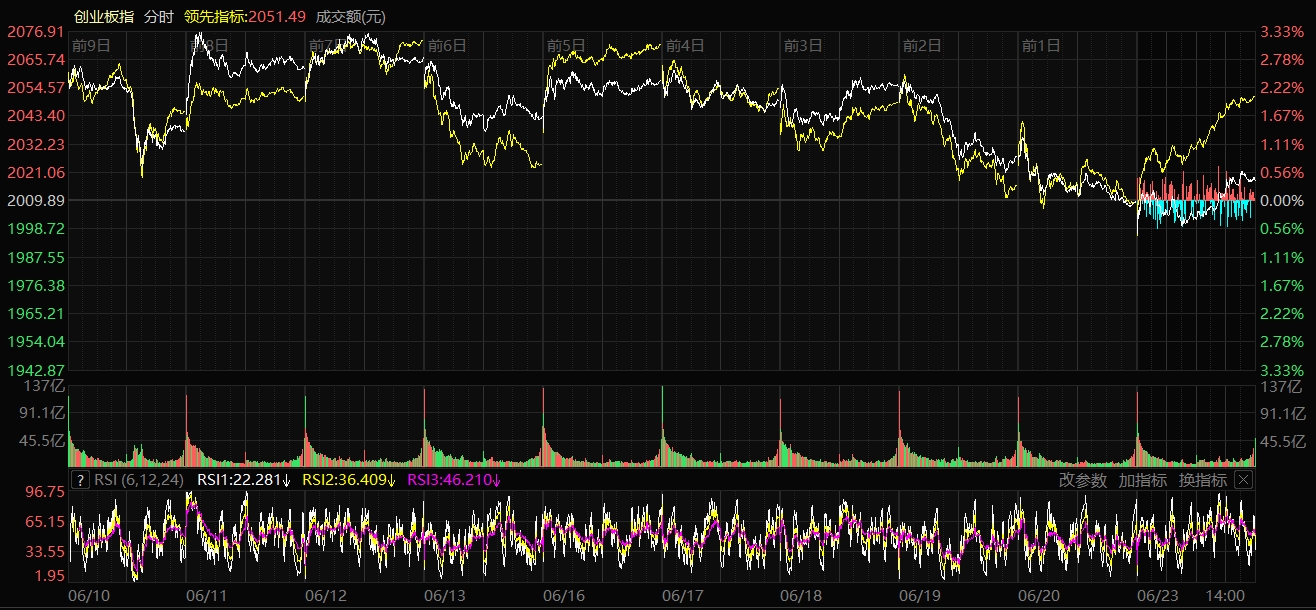
Task: Click the RSI help question mark icon
Action: (x=81, y=480)
